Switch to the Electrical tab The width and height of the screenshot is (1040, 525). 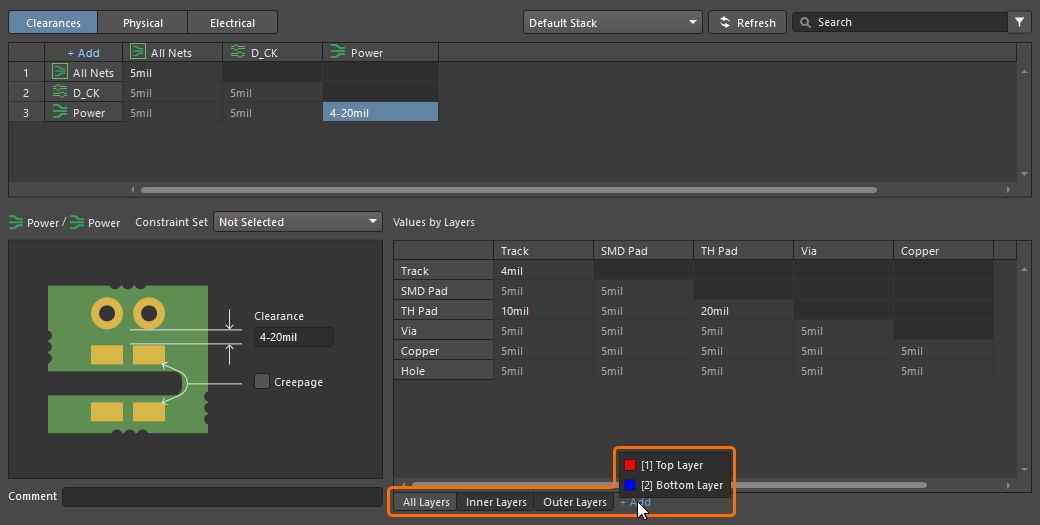point(233,22)
